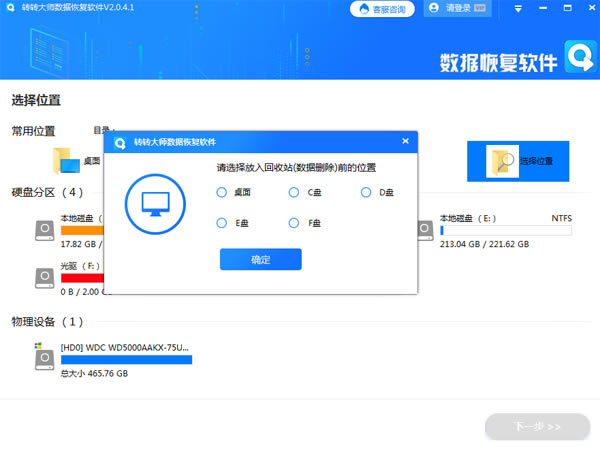Click the NTFS label
This screenshot has height=452, width=600.
(x=561, y=218)
